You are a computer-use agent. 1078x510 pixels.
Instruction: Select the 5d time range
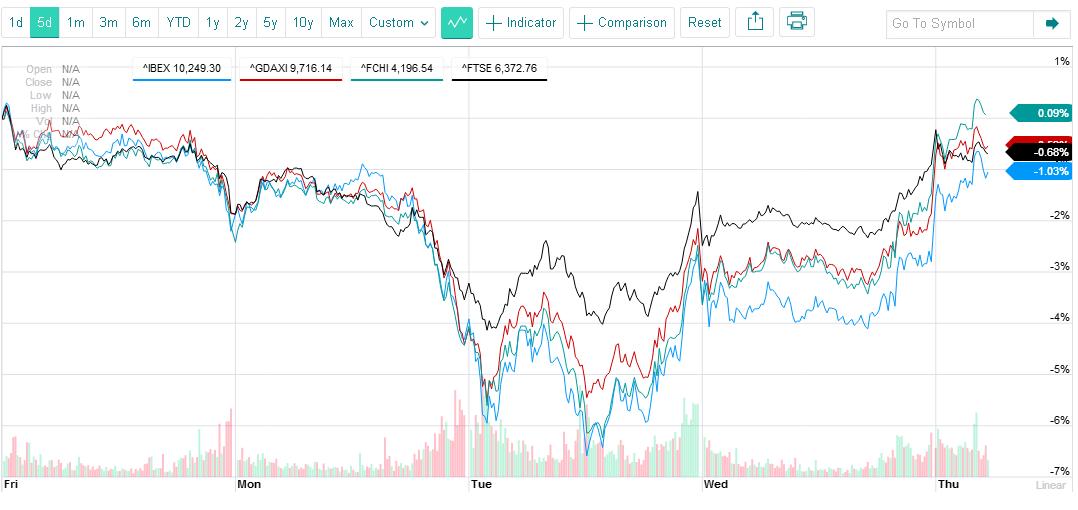pyautogui.click(x=45, y=22)
